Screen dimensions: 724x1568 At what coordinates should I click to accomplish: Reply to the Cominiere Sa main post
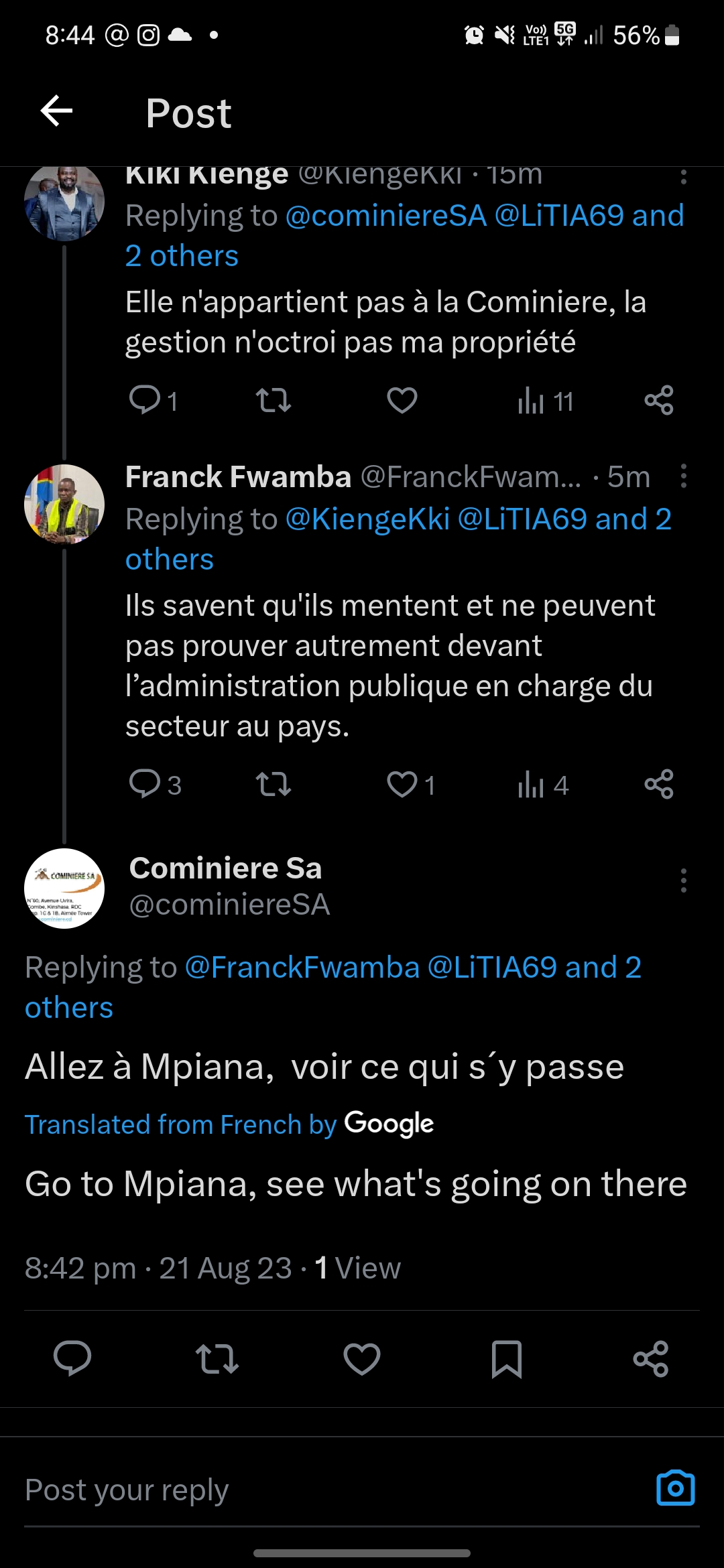(x=72, y=1360)
